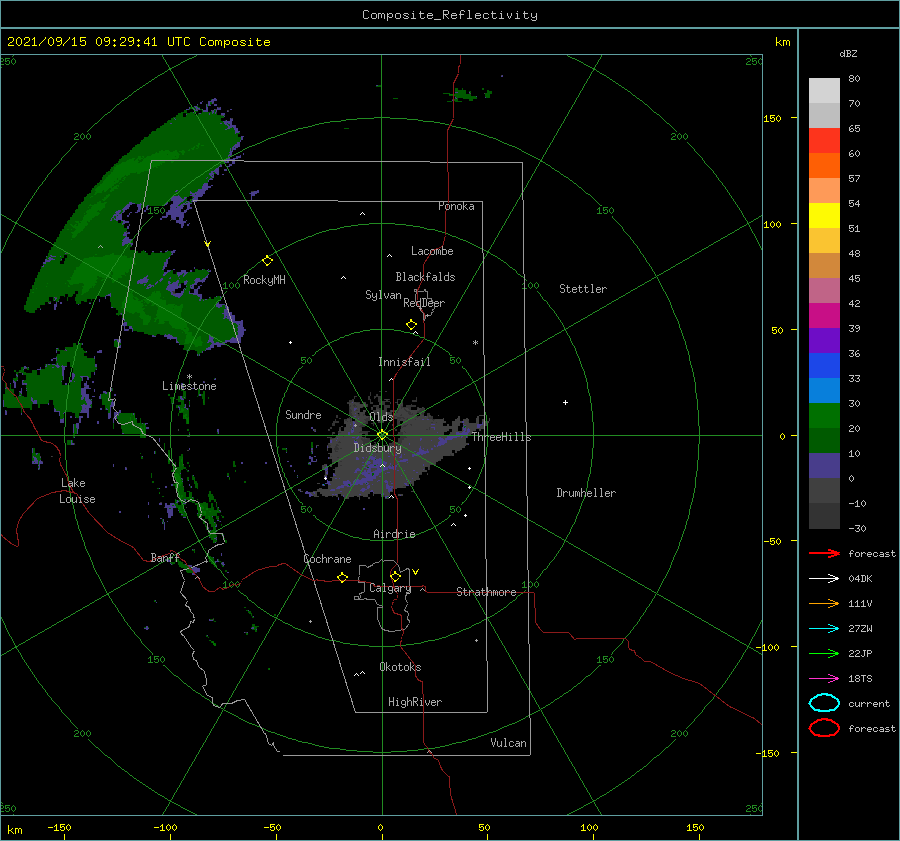Viewport: 900px width, 841px height.
Task: Click the 18TS legend label text
Action: (860, 679)
